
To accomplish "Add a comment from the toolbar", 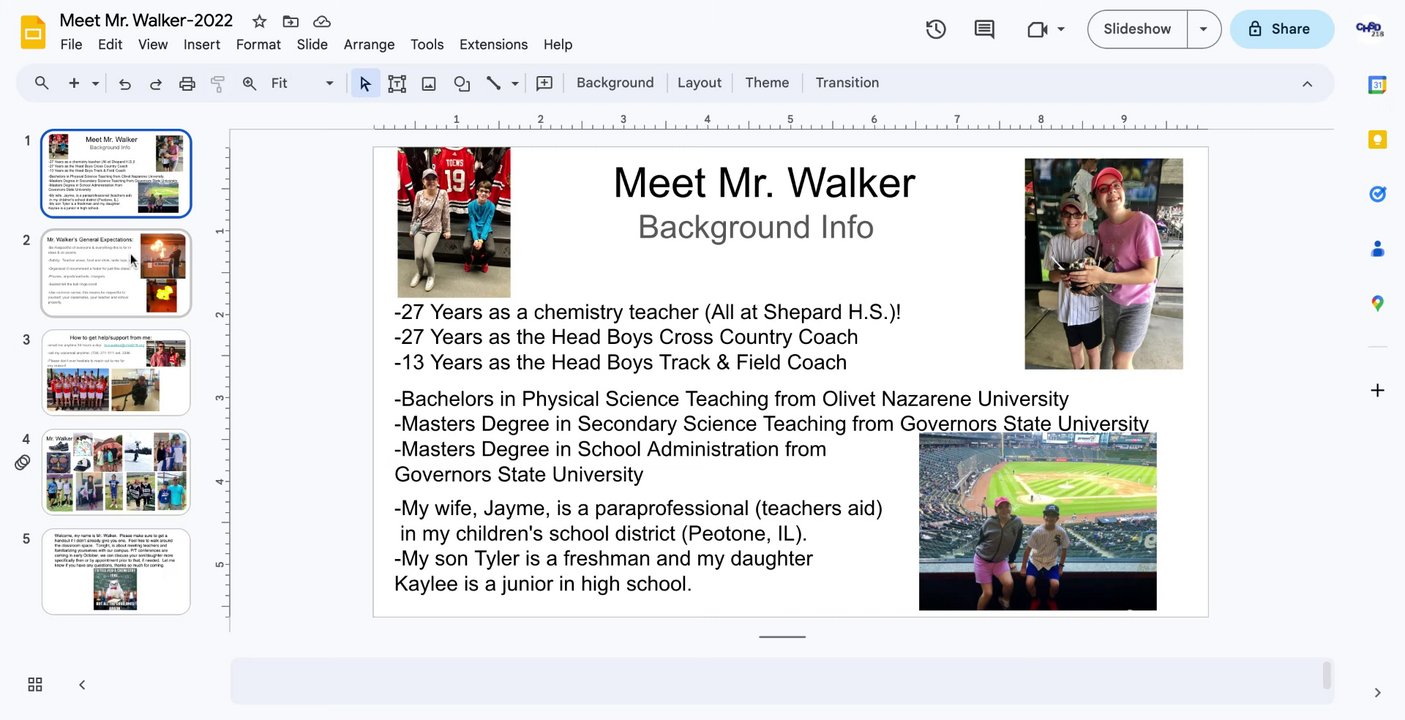I will click(x=545, y=83).
